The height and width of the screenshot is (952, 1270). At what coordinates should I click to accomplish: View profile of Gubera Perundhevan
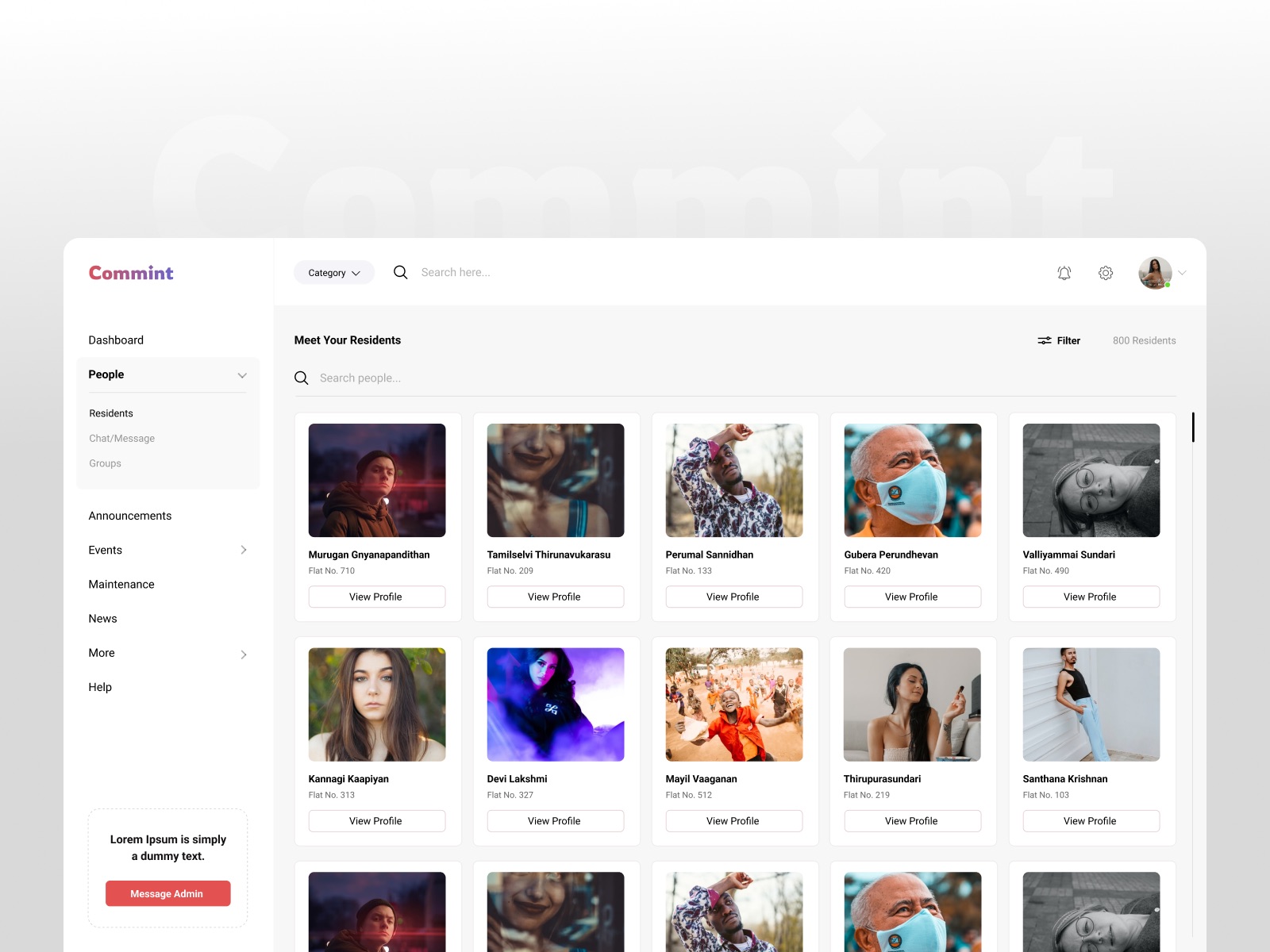[x=912, y=597]
